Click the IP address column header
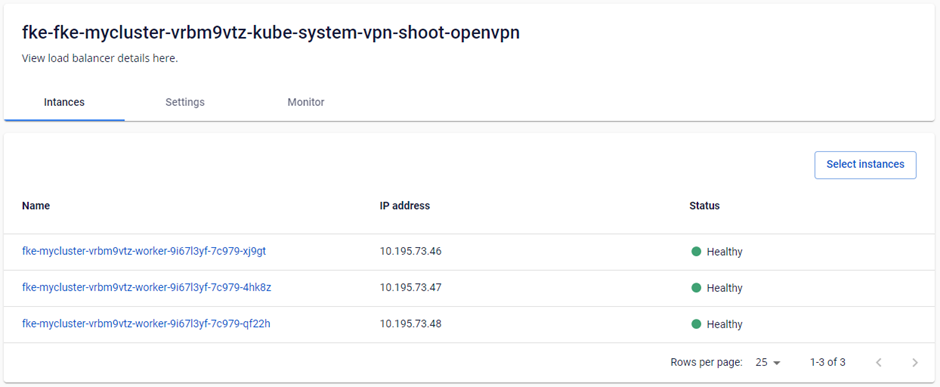Screen dimensions: 940x387 [405, 205]
